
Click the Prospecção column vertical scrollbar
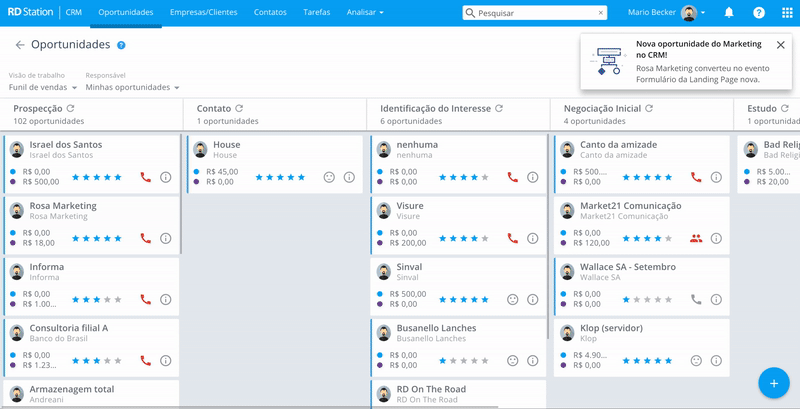pos(181,194)
